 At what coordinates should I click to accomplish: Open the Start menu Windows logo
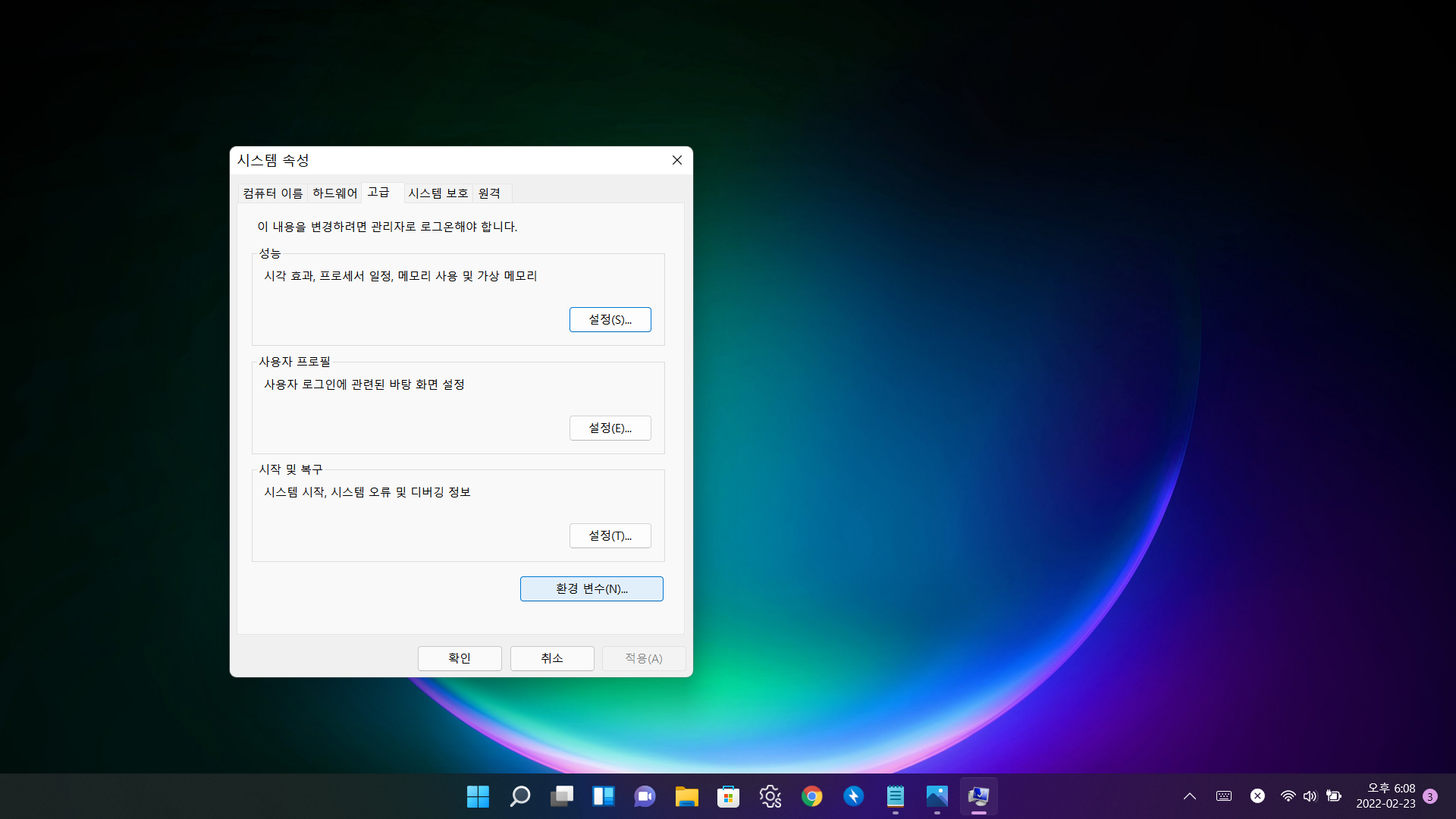coord(478,796)
